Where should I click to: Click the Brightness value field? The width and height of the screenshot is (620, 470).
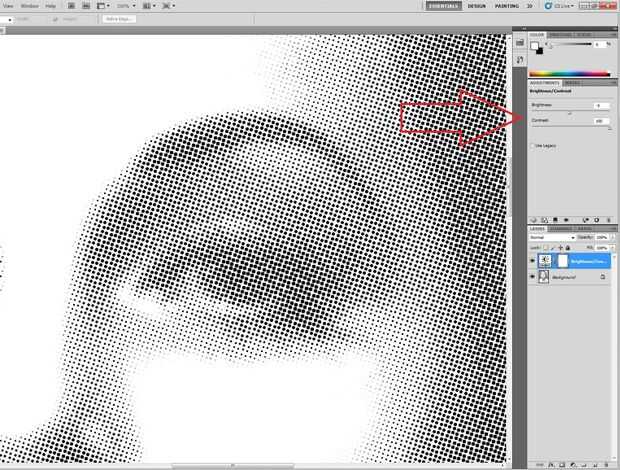tap(601, 106)
